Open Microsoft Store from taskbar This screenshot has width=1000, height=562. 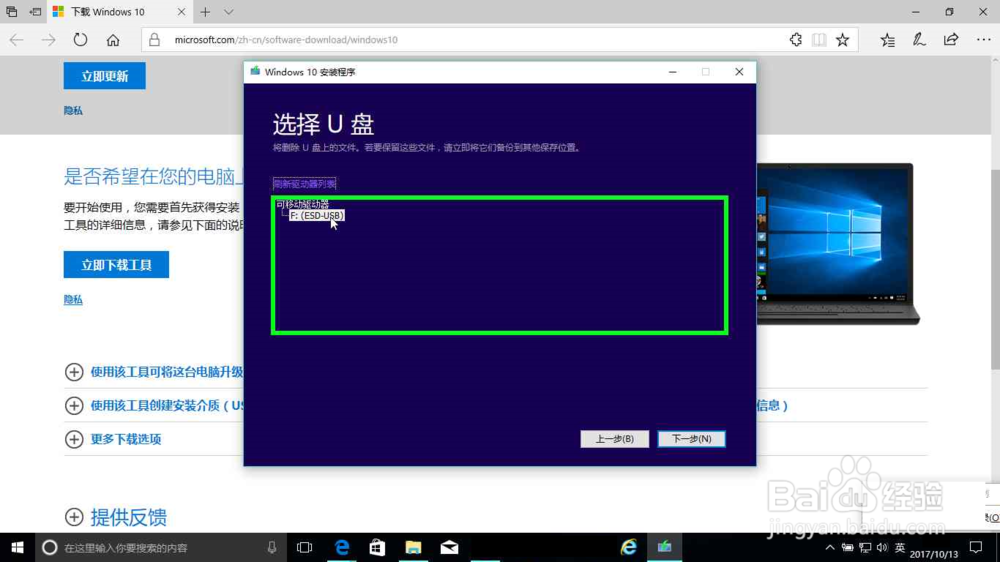click(x=377, y=547)
